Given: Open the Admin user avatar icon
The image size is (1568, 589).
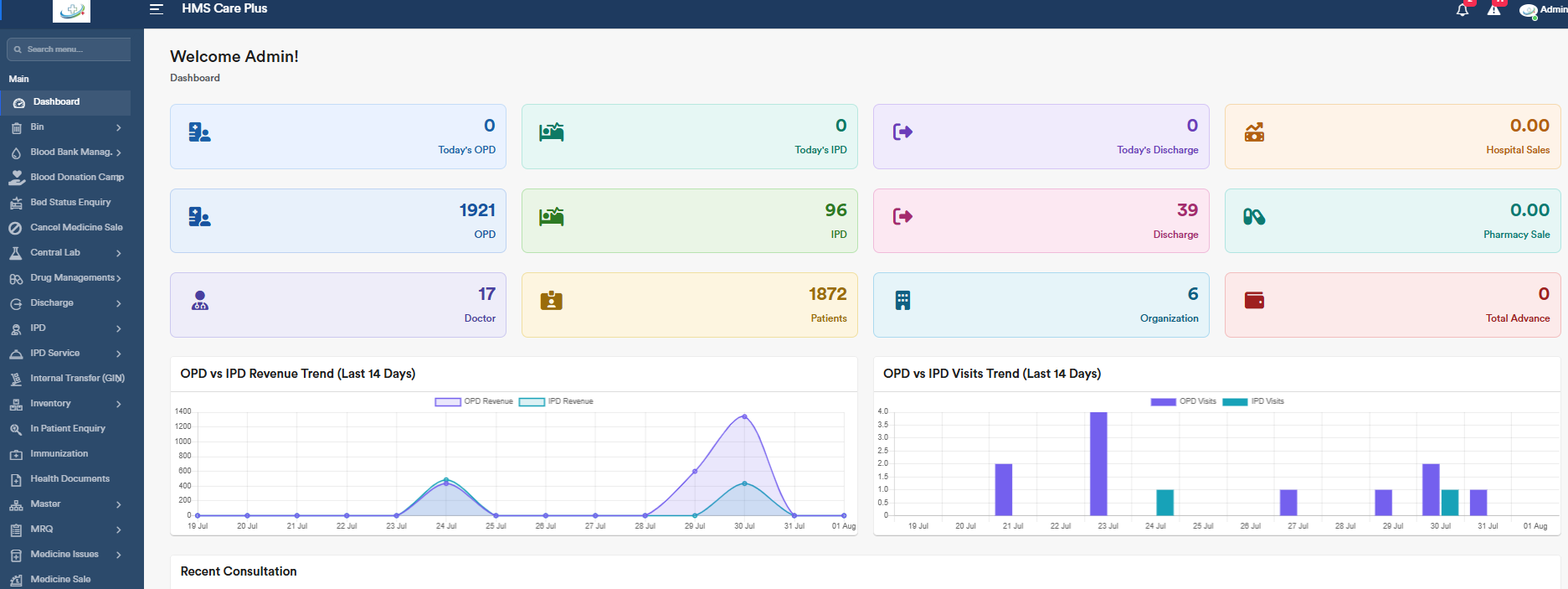Looking at the screenshot, I should pyautogui.click(x=1528, y=11).
